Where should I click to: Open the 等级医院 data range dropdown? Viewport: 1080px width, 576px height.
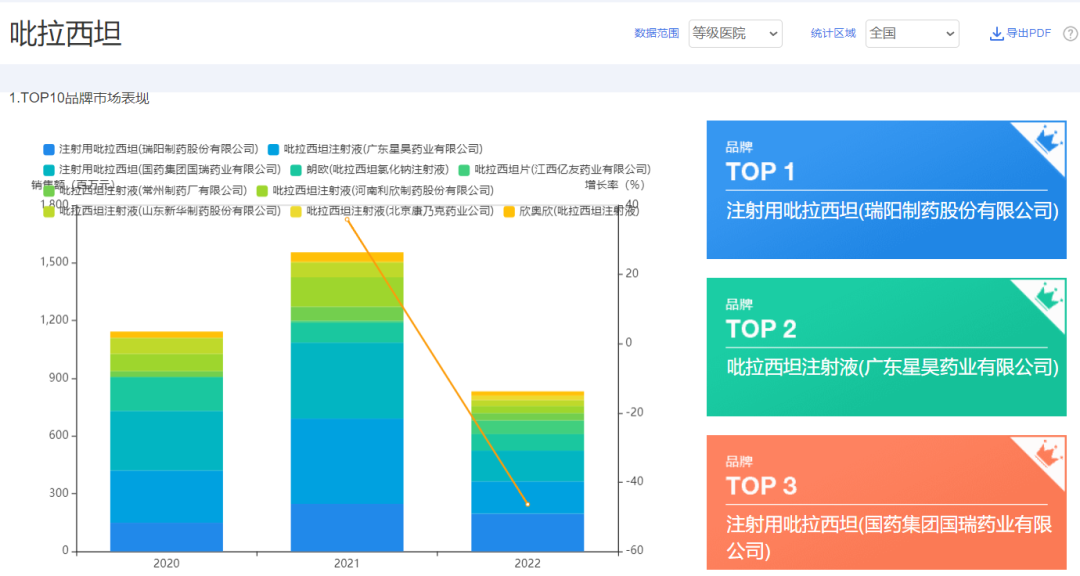pos(735,33)
